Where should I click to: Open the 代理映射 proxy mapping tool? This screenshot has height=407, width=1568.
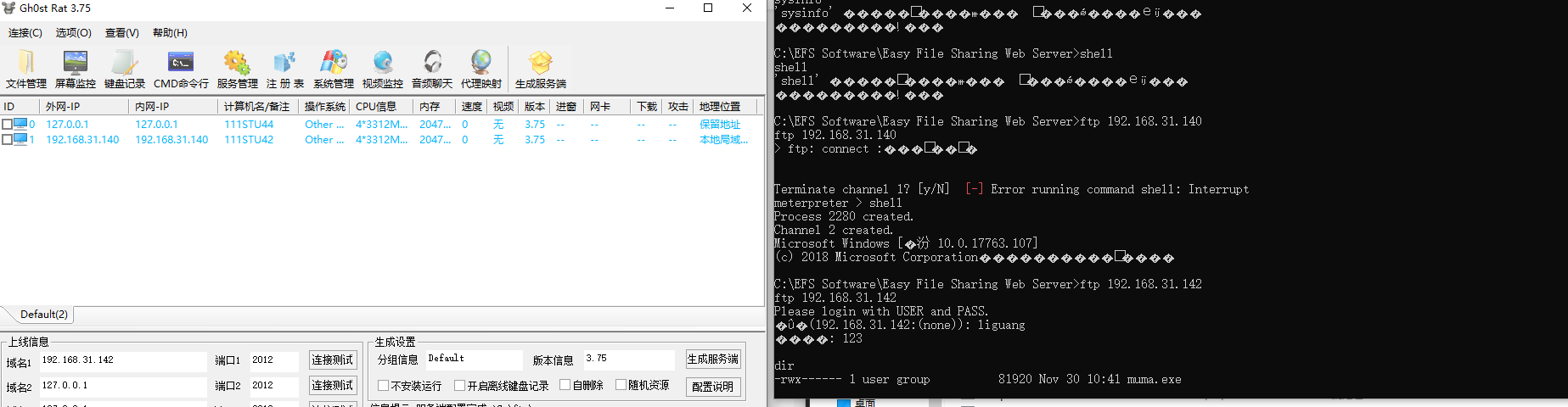coord(481,70)
